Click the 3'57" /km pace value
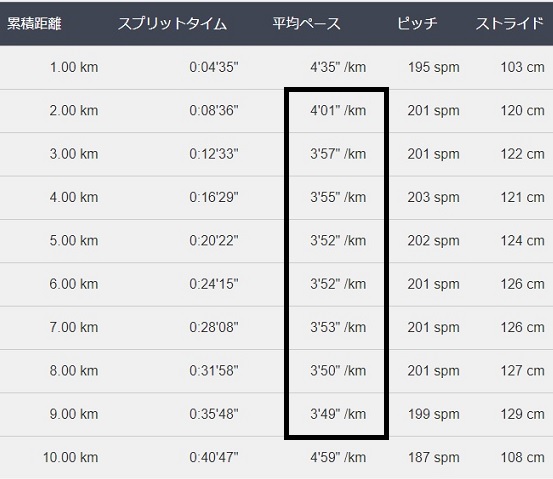 338,154
